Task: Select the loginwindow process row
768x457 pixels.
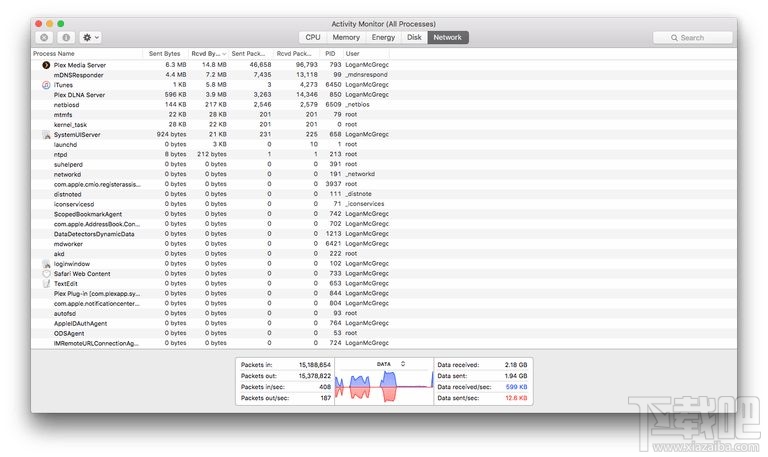Action: click(384, 264)
